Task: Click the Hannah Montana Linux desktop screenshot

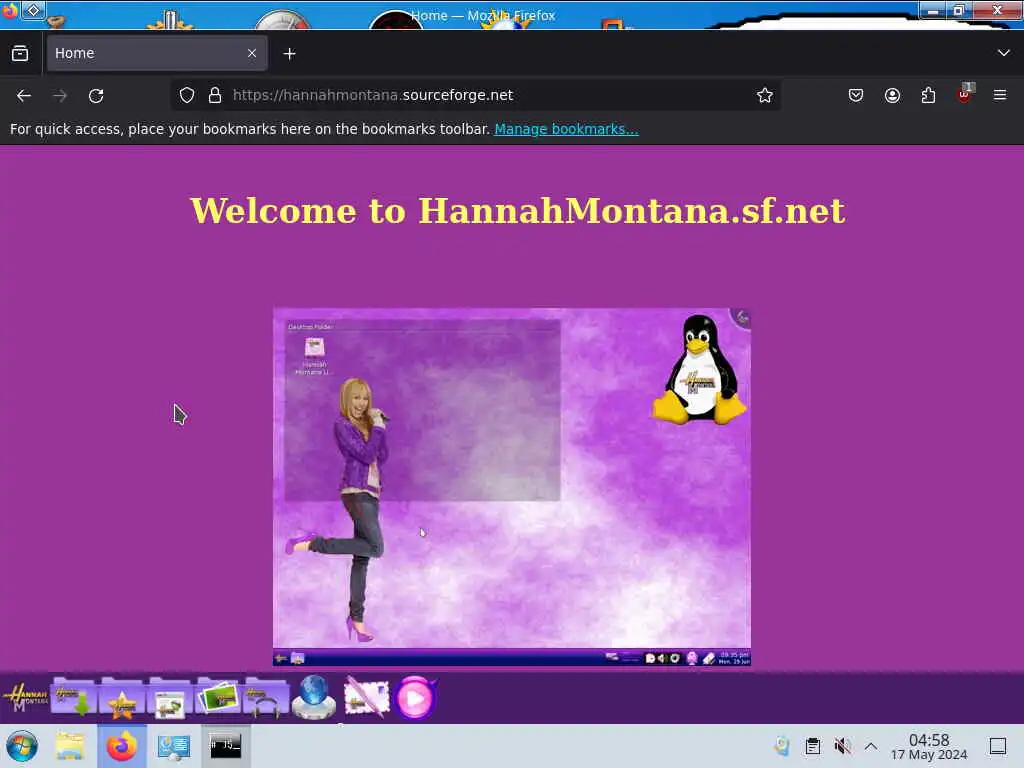Action: [x=512, y=487]
